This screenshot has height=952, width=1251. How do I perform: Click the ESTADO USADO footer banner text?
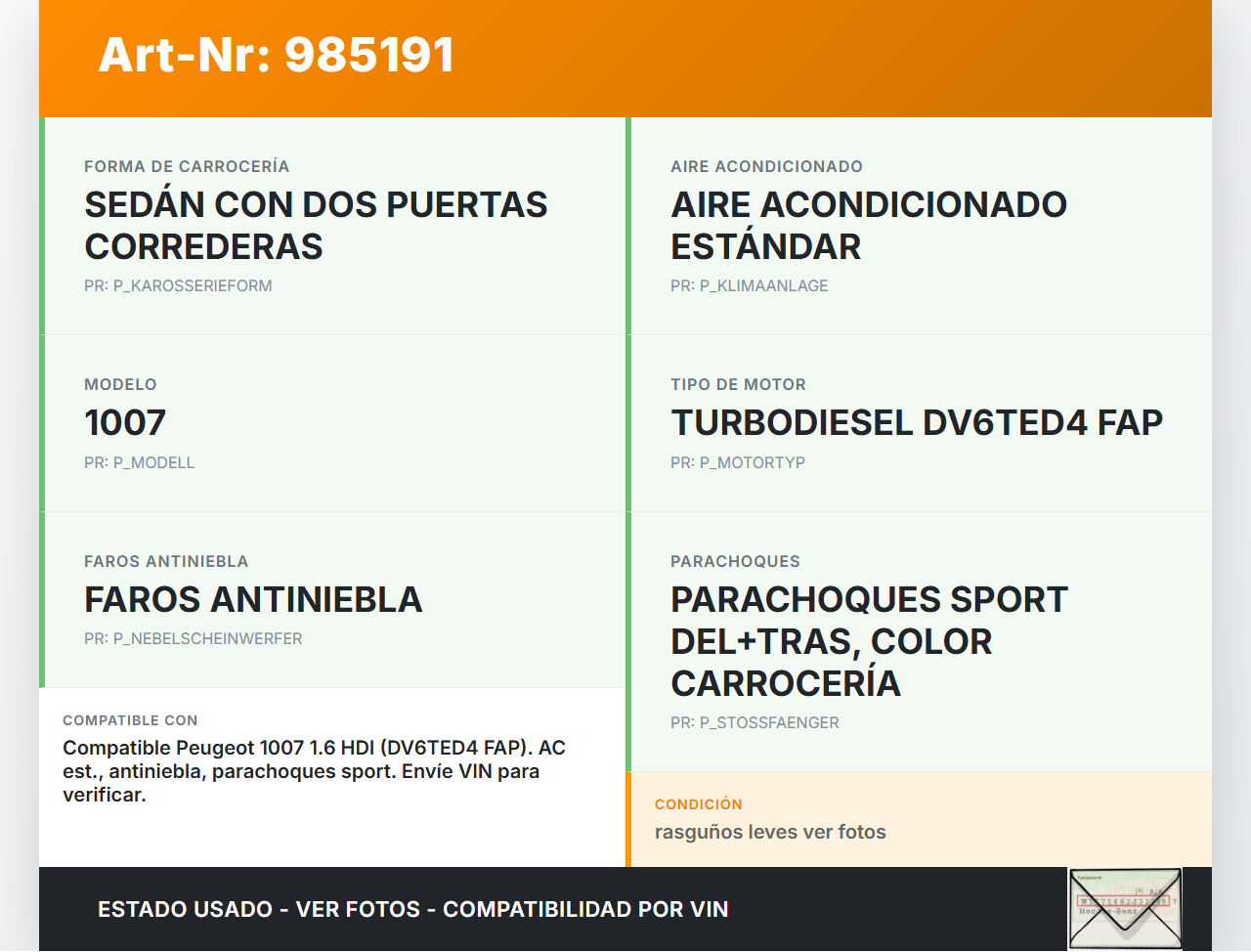click(412, 910)
